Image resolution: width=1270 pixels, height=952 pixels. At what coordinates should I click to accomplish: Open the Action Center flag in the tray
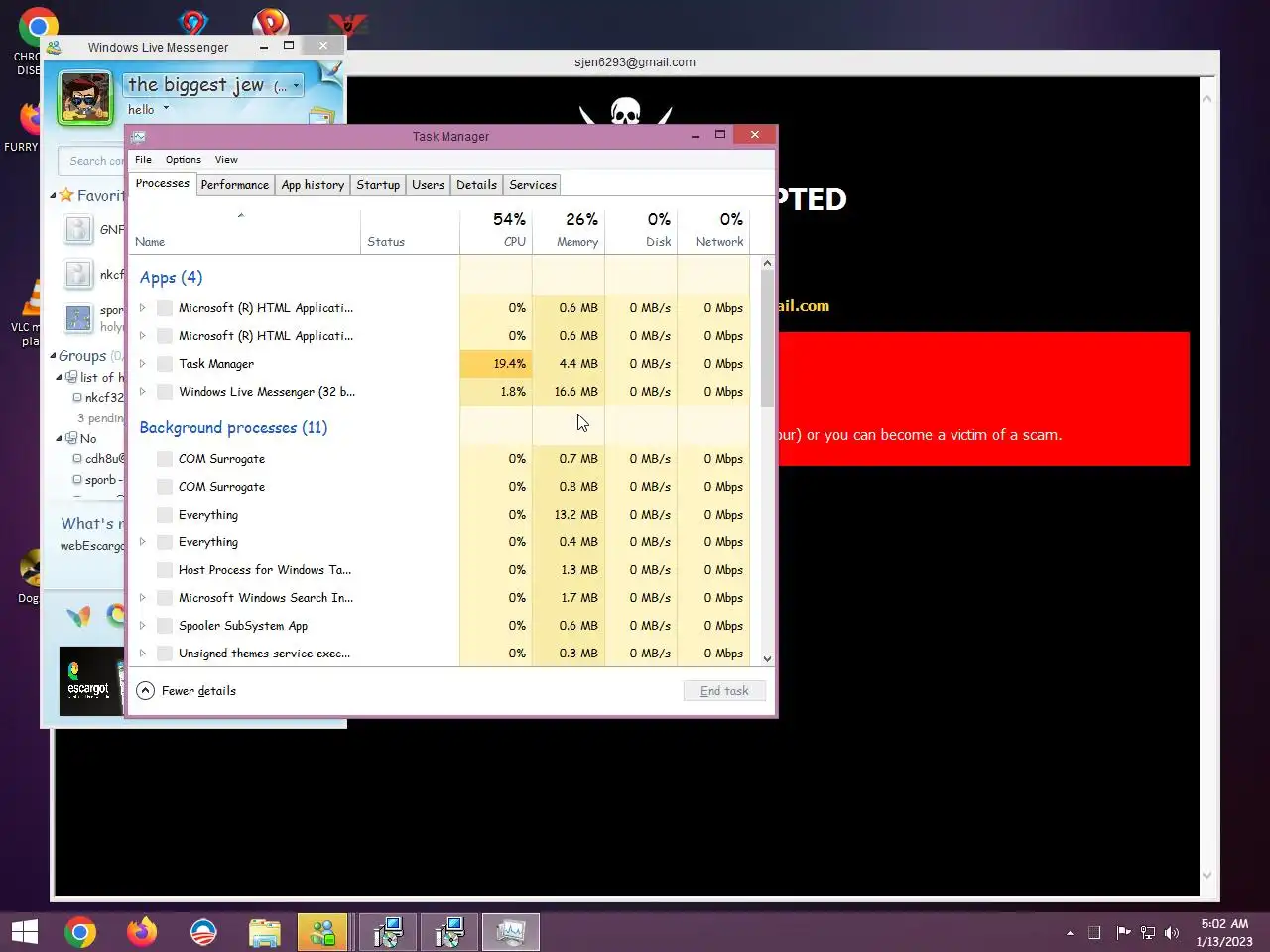1123,932
